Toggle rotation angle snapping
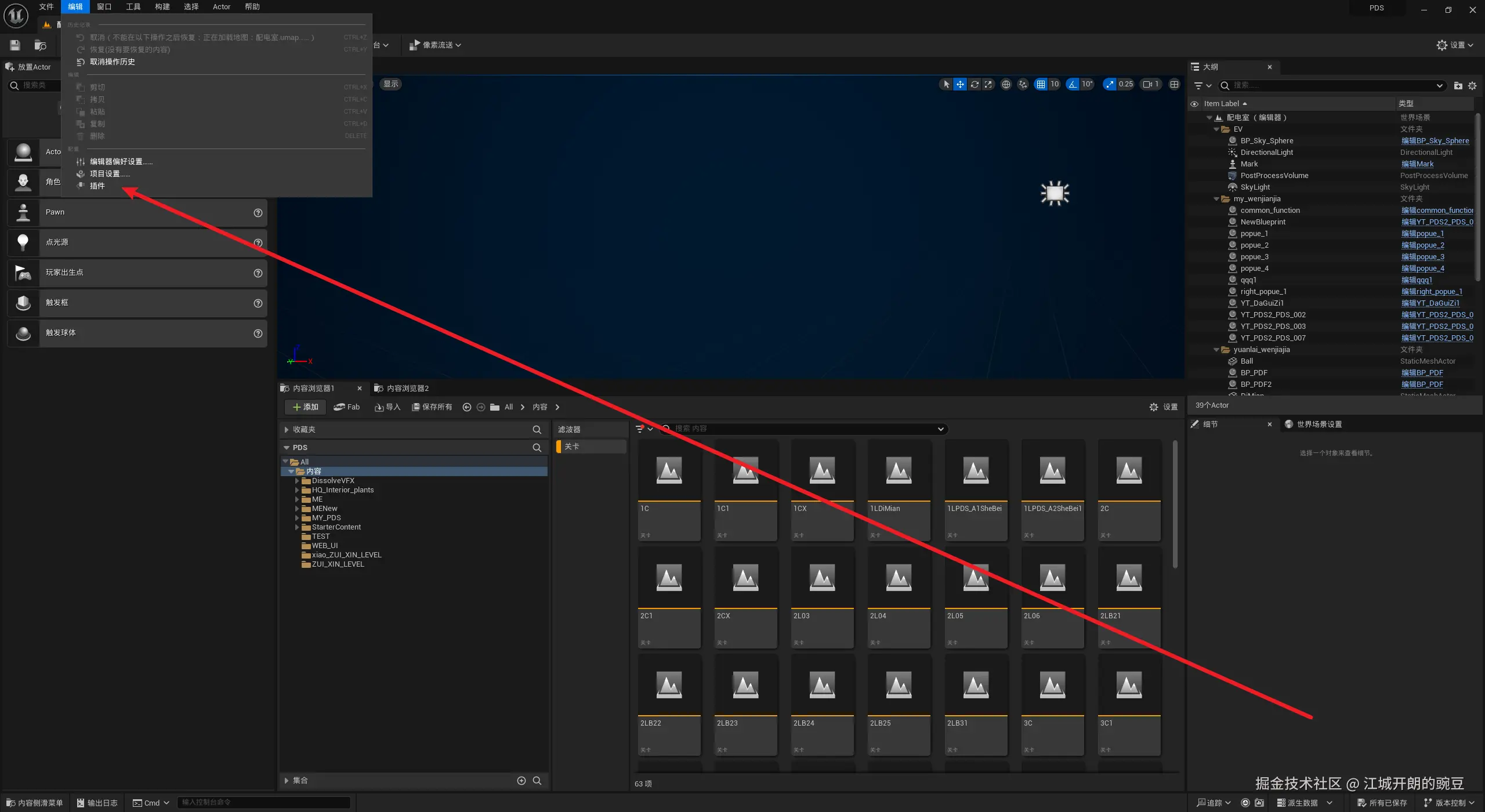 pyautogui.click(x=1073, y=85)
